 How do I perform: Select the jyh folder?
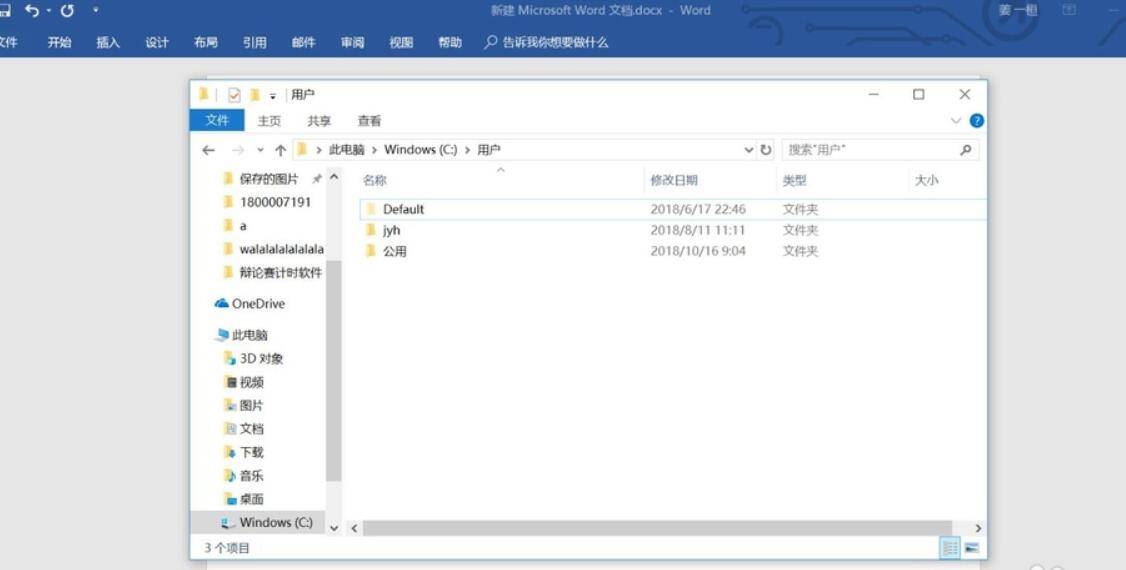391,230
